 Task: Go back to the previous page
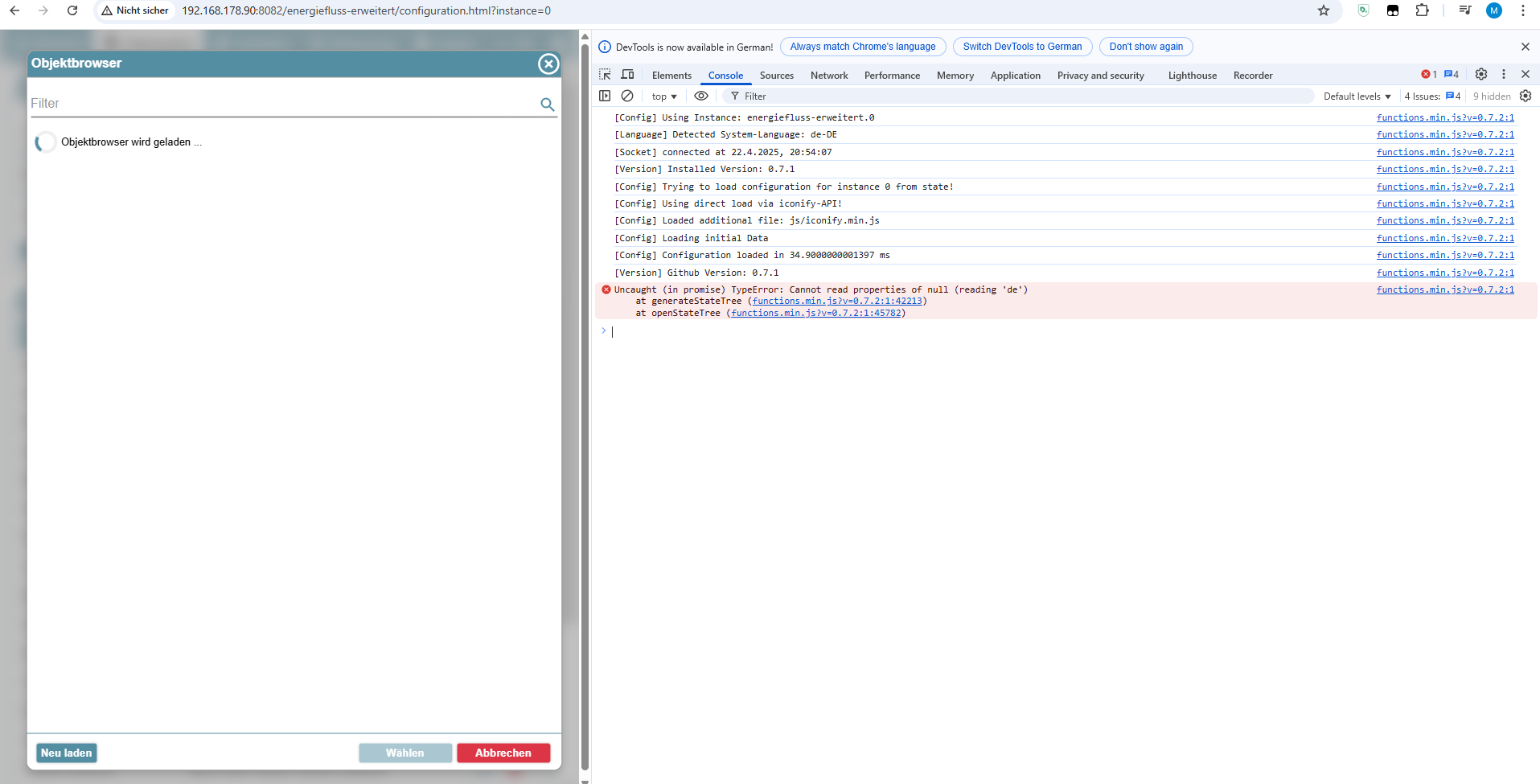[14, 10]
